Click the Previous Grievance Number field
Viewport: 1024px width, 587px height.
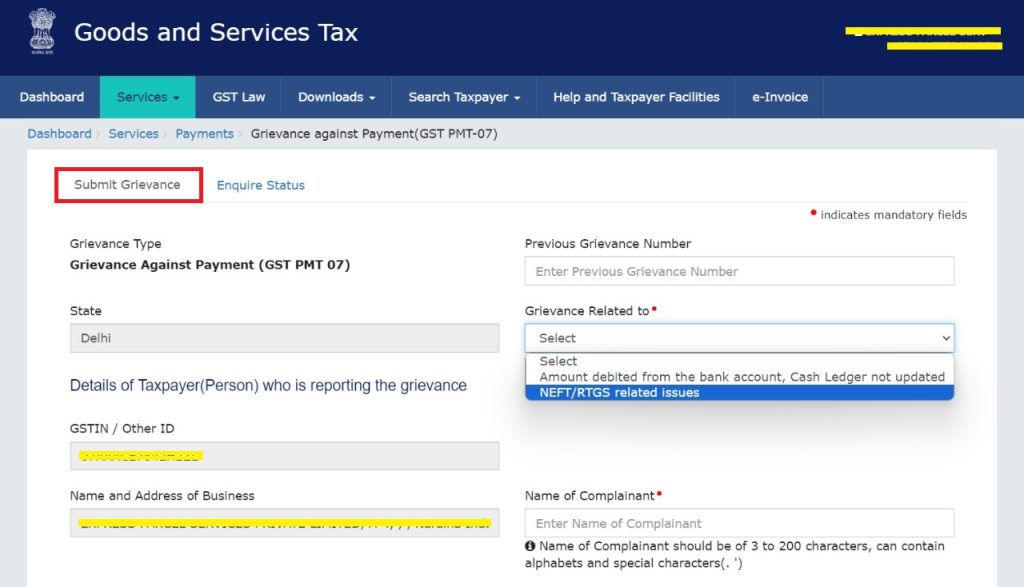coord(739,271)
